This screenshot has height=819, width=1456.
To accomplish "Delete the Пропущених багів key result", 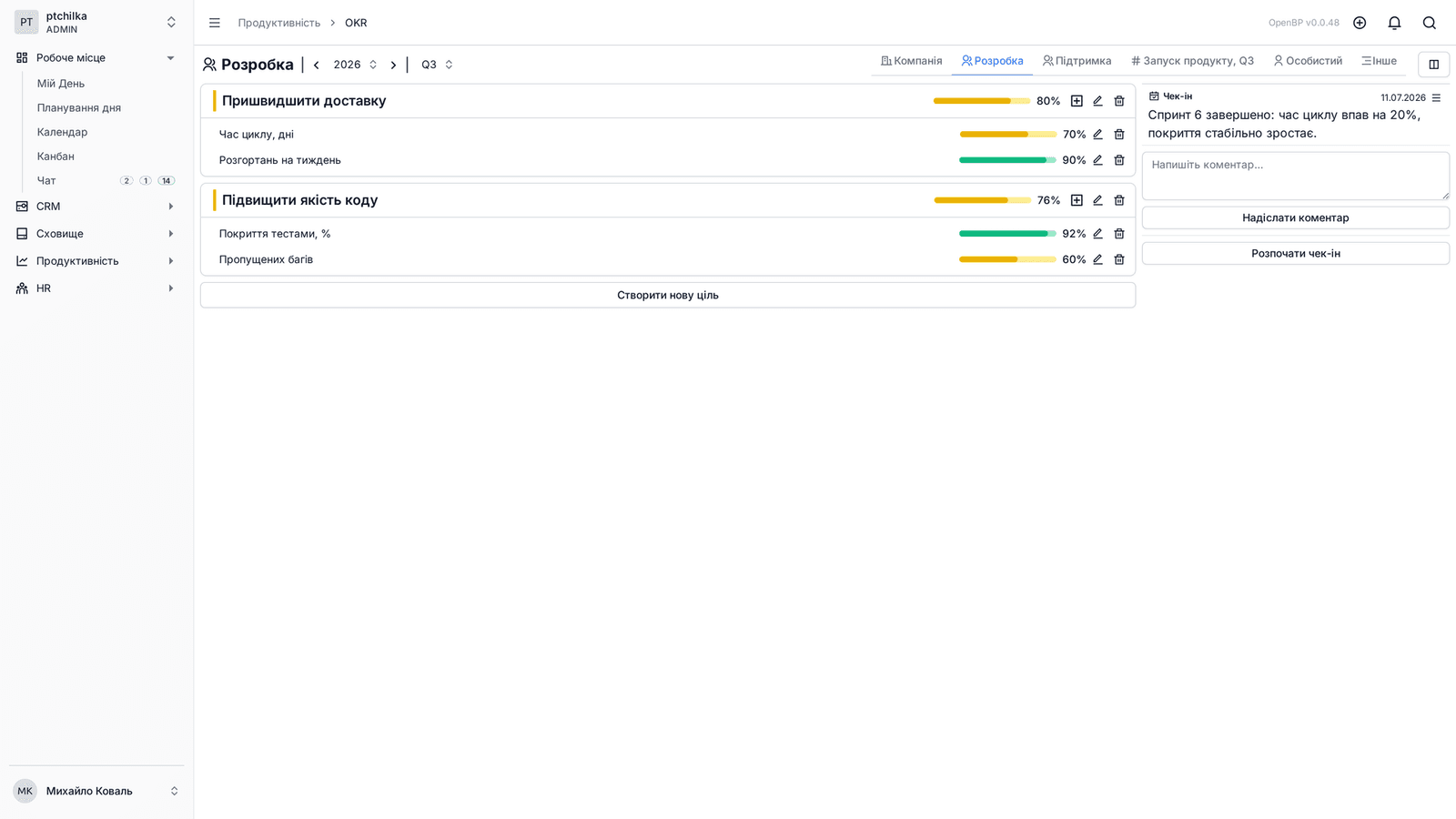I will click(1119, 259).
